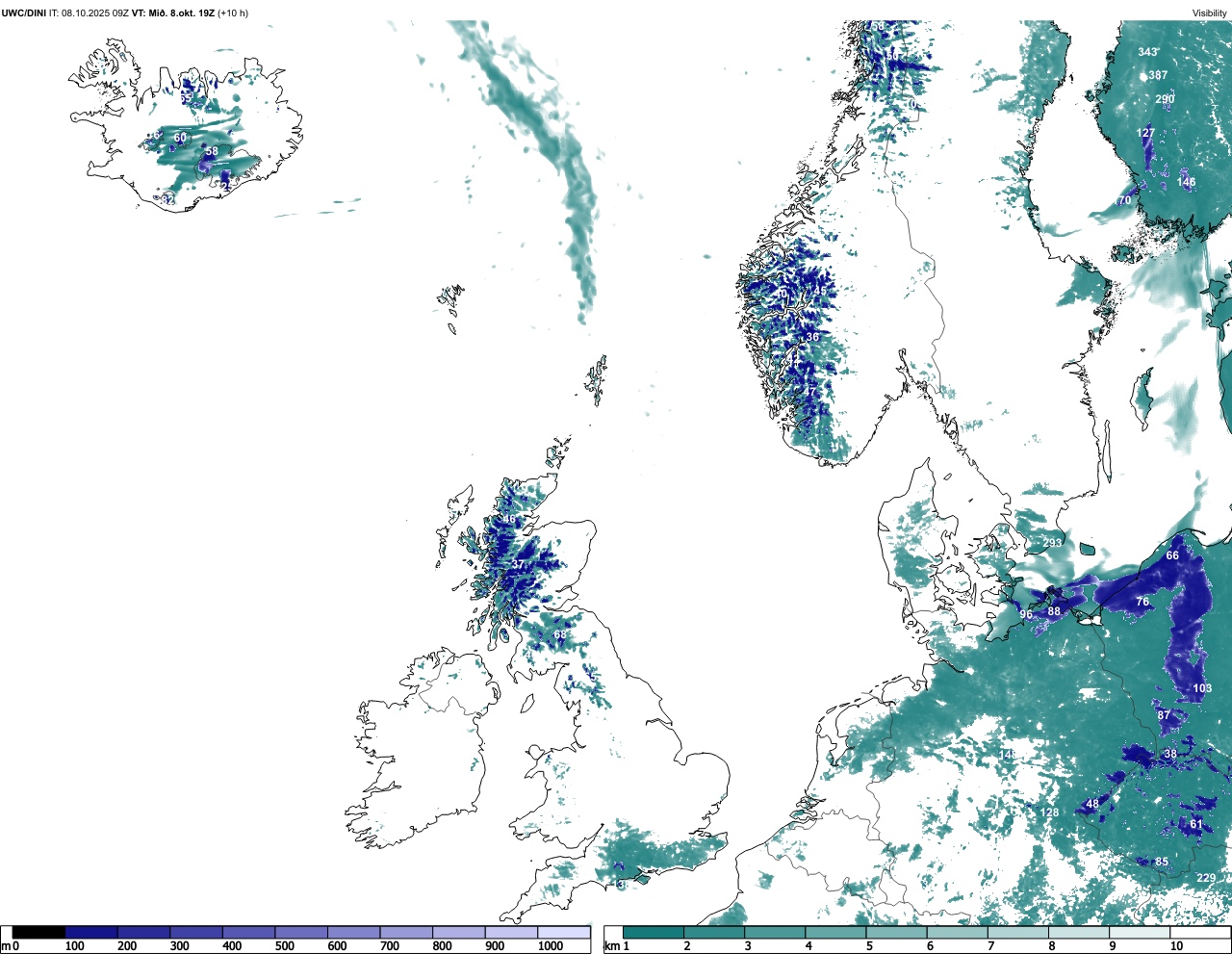This screenshot has height=954, width=1232.
Task: Click the visibility value '36' over southern Norway
Action: (812, 337)
